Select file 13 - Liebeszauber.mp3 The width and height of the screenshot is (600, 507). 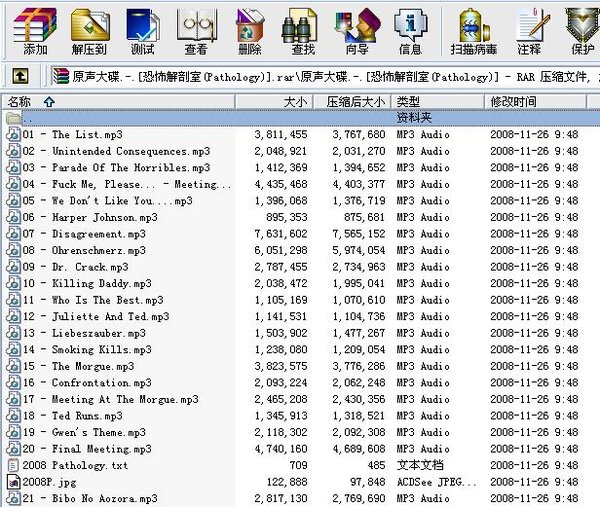click(84, 333)
